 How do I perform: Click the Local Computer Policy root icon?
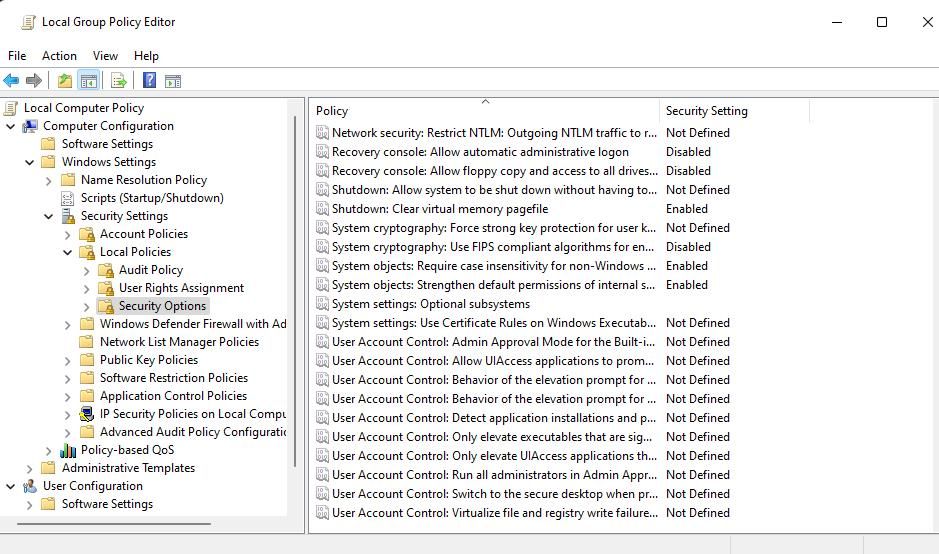coord(11,108)
